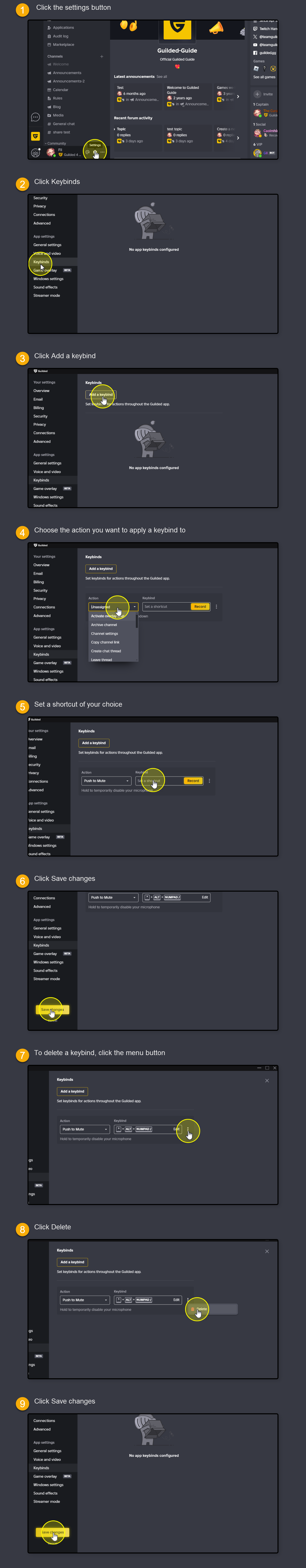Choose Create chat thread from the action list
The height and width of the screenshot is (1568, 306).
(x=106, y=651)
